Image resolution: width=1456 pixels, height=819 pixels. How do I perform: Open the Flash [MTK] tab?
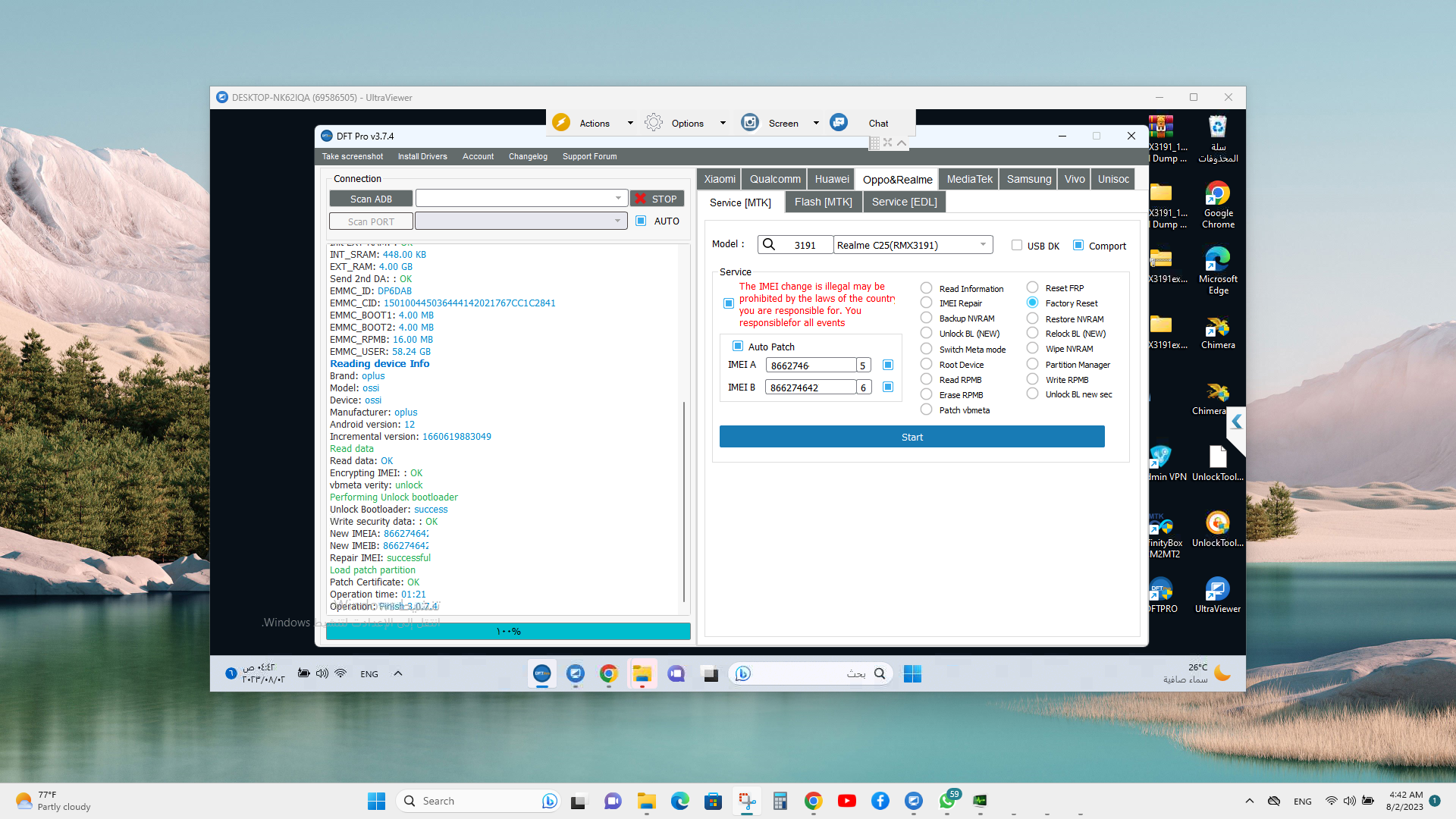click(x=824, y=202)
